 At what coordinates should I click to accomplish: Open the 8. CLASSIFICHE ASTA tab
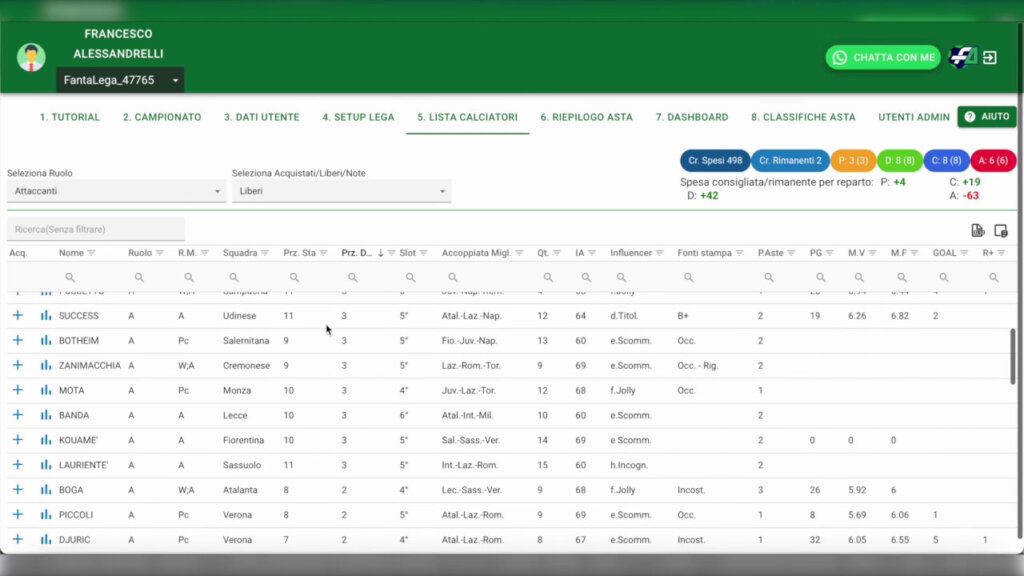[x=803, y=117]
